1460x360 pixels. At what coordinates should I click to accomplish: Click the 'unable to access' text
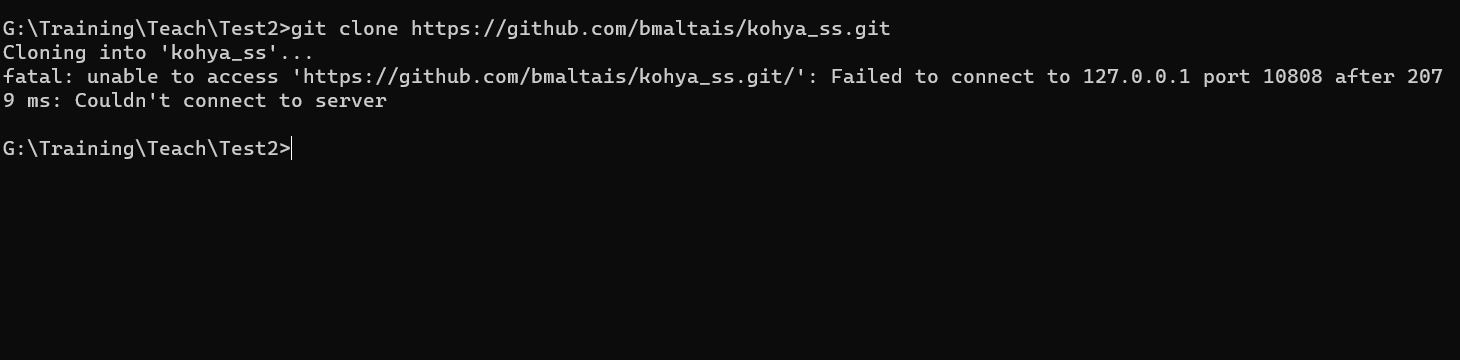[x=182, y=76]
